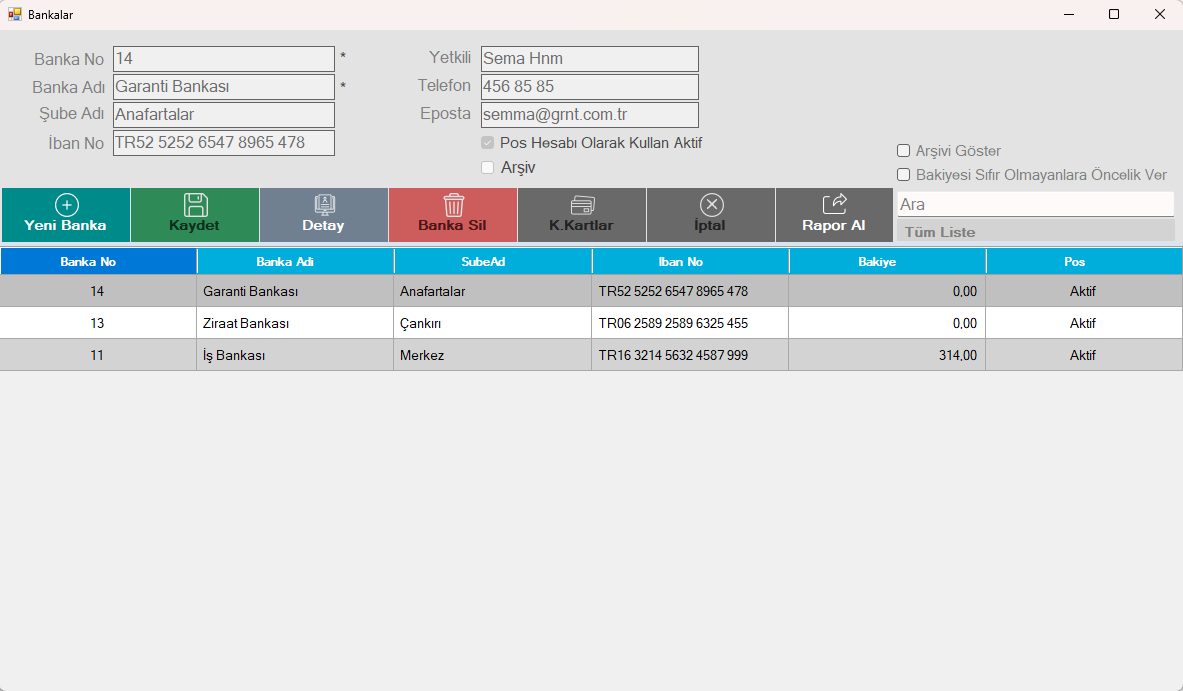Enable the Arşivi Göster checkbox

tap(904, 151)
